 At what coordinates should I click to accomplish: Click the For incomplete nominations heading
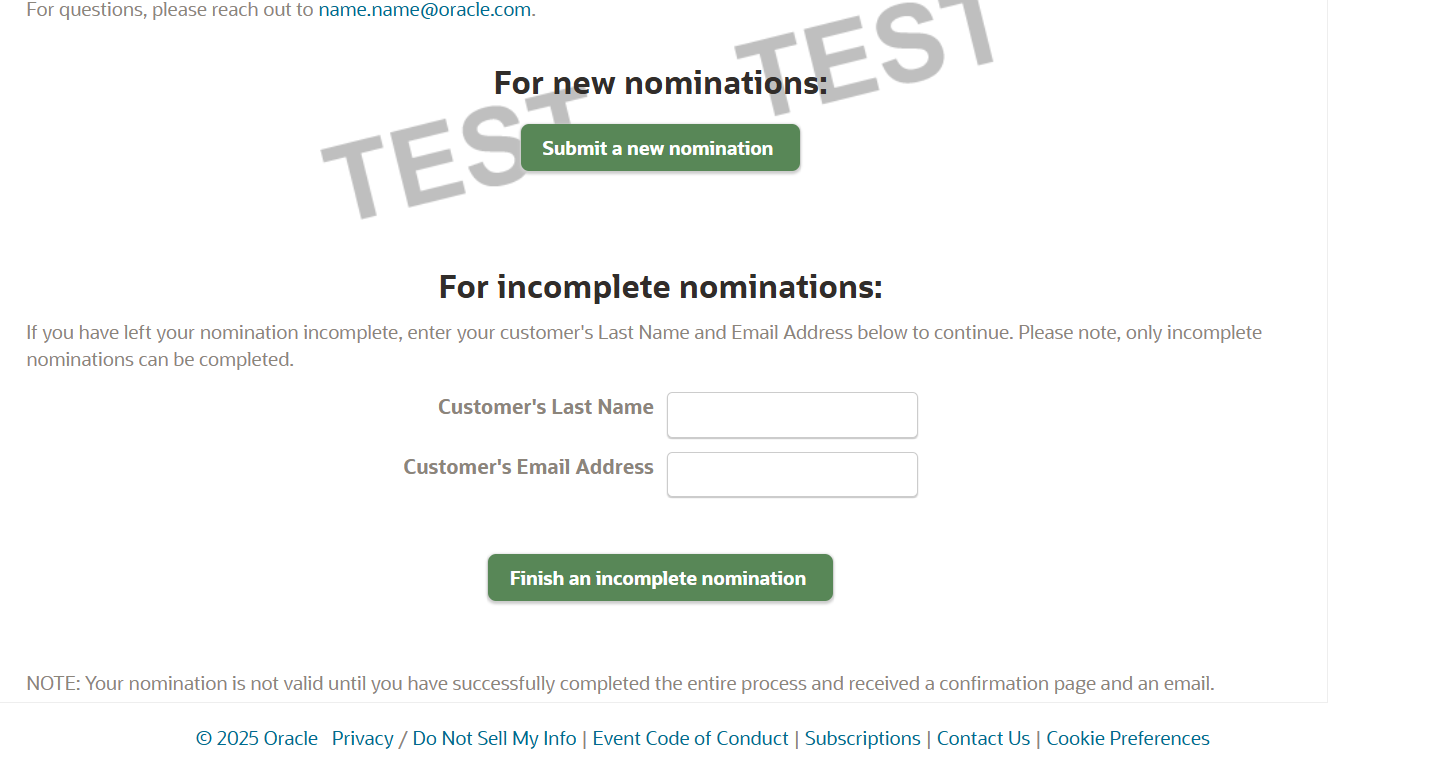coord(660,288)
